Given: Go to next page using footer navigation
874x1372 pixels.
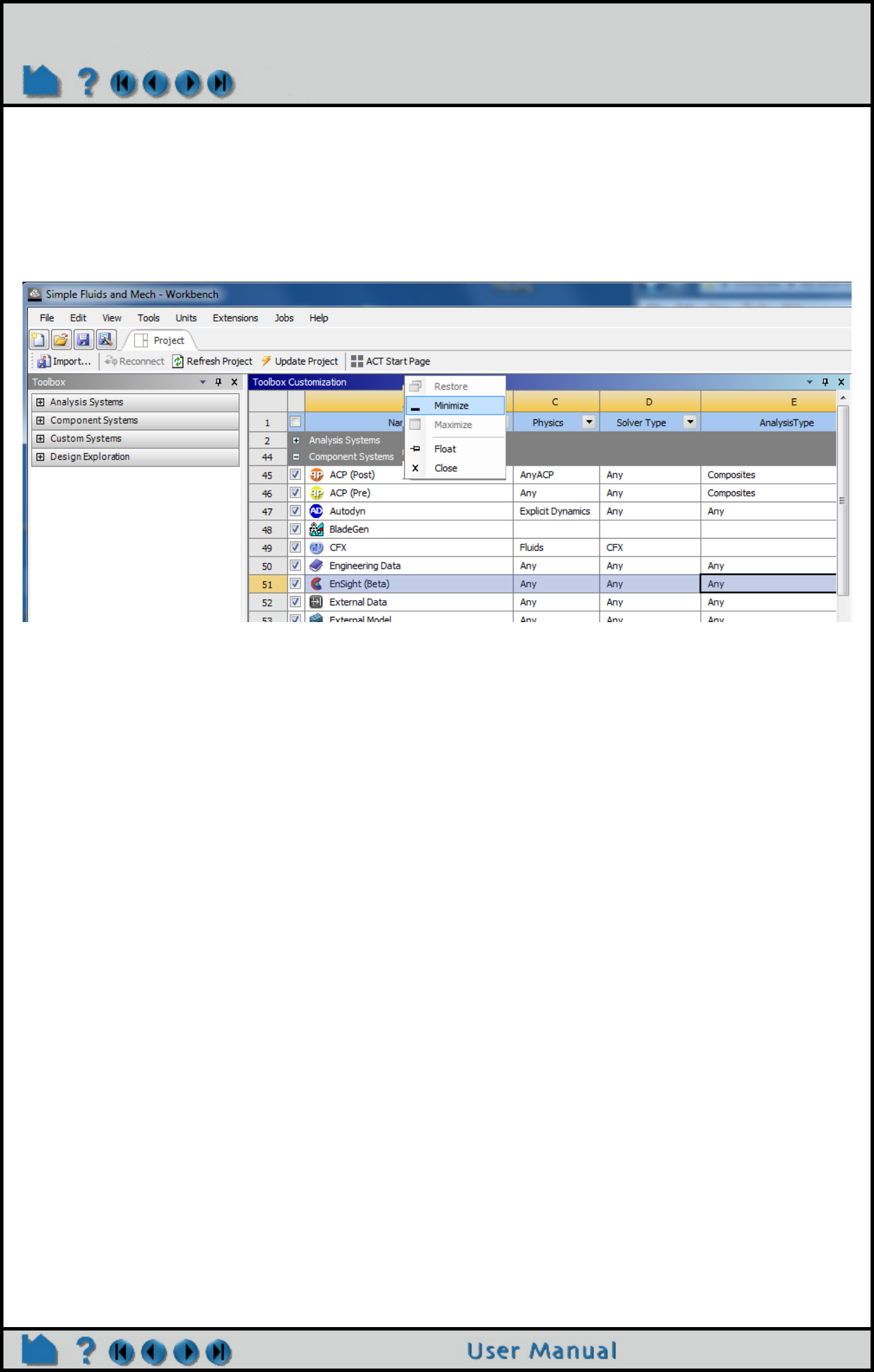Looking at the screenshot, I should coord(186,1352).
